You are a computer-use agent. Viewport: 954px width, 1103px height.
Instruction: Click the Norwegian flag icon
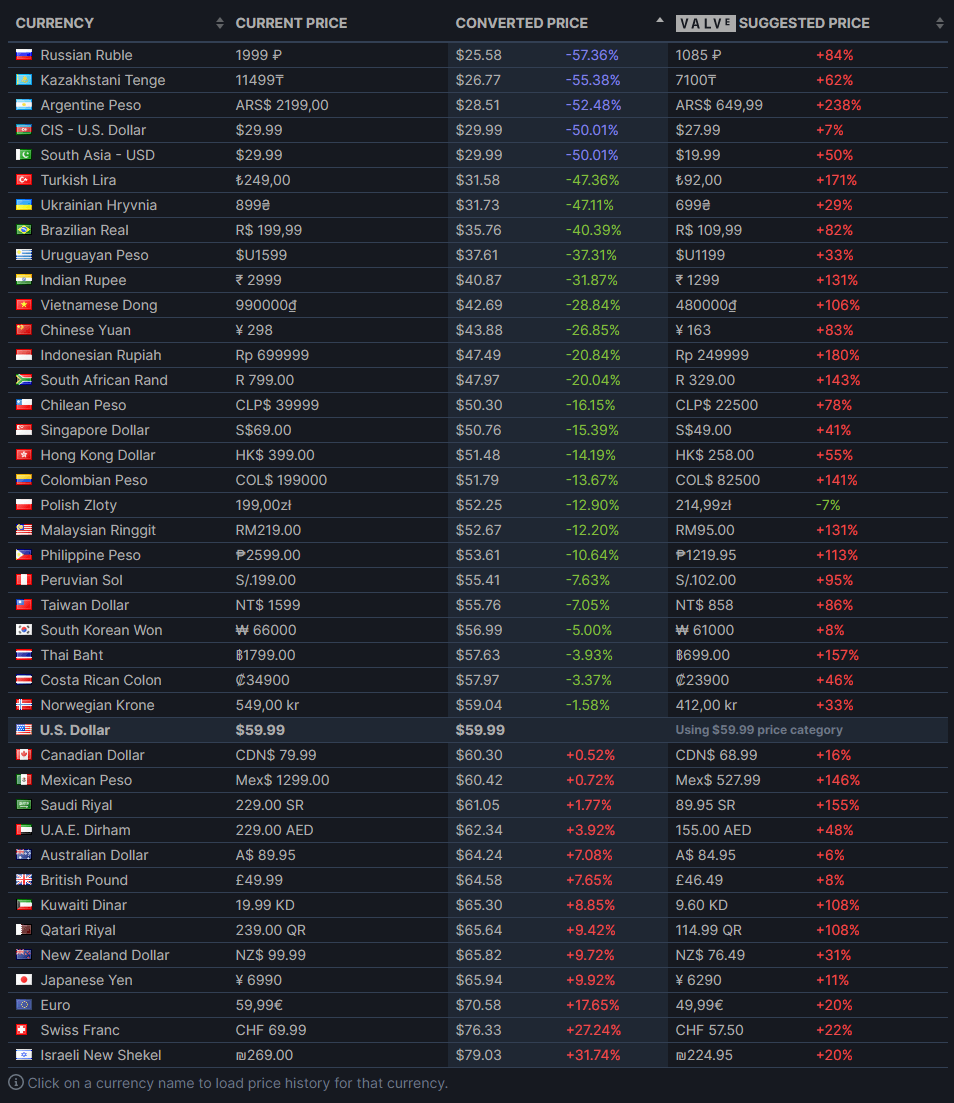(24, 704)
